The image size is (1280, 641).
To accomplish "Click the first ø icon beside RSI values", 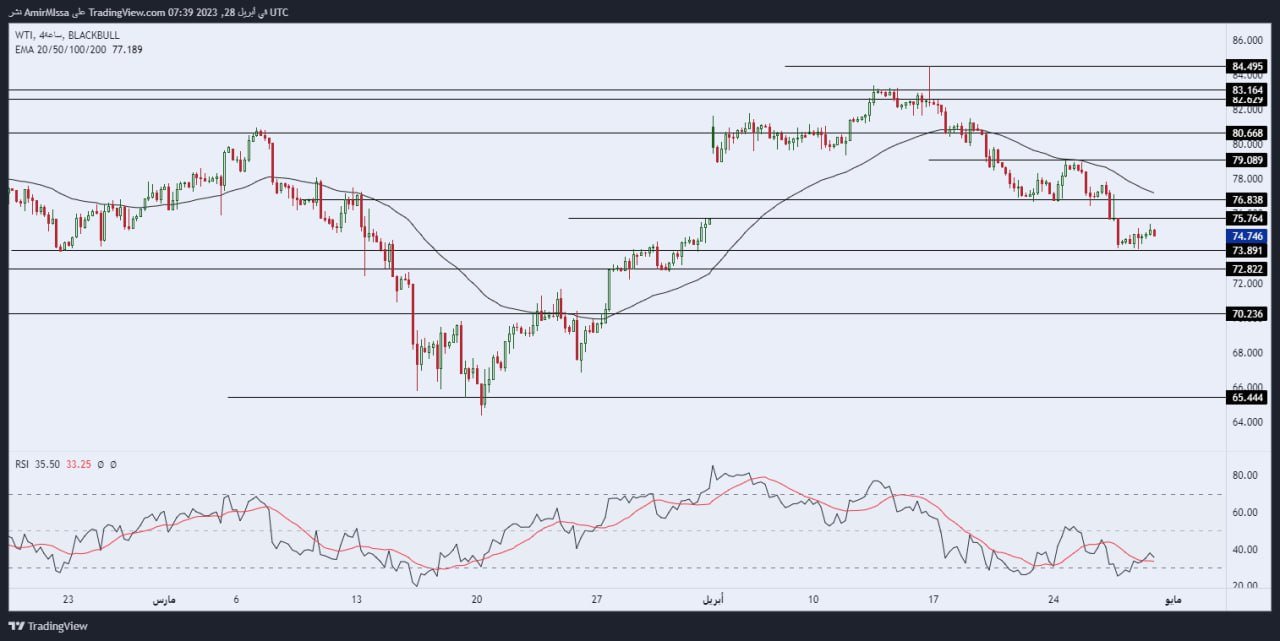I will click(100, 464).
